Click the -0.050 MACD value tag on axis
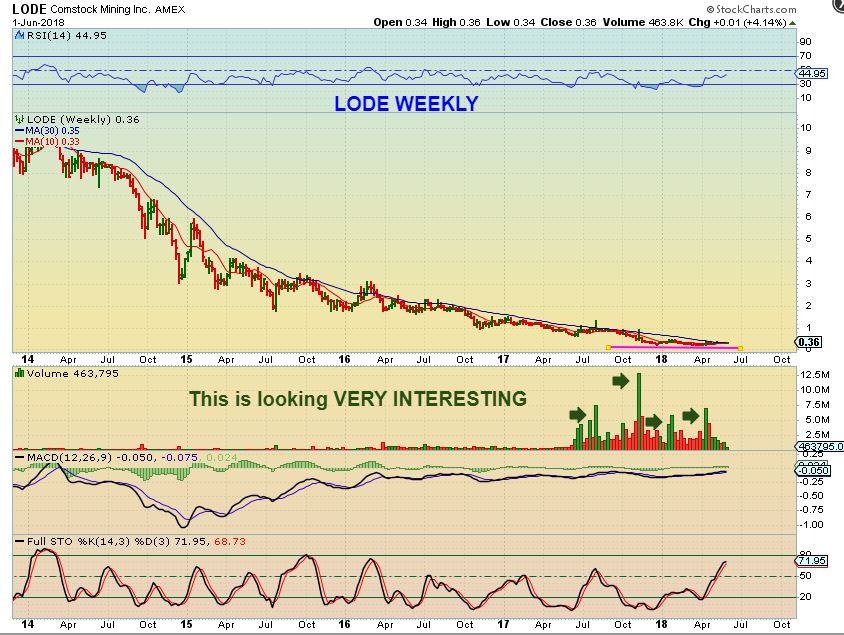844x635 pixels. [x=812, y=470]
